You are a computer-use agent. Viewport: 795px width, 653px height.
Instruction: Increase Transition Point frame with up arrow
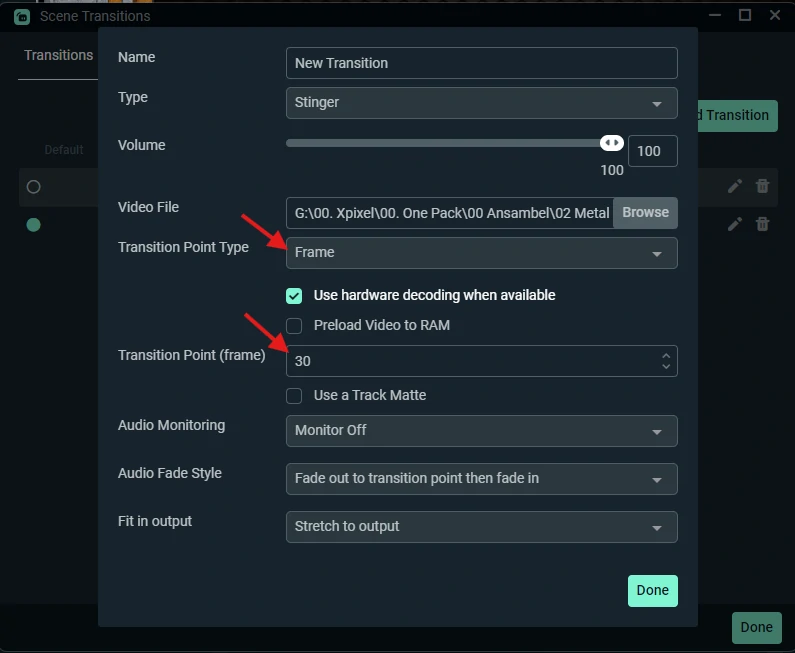[666, 356]
